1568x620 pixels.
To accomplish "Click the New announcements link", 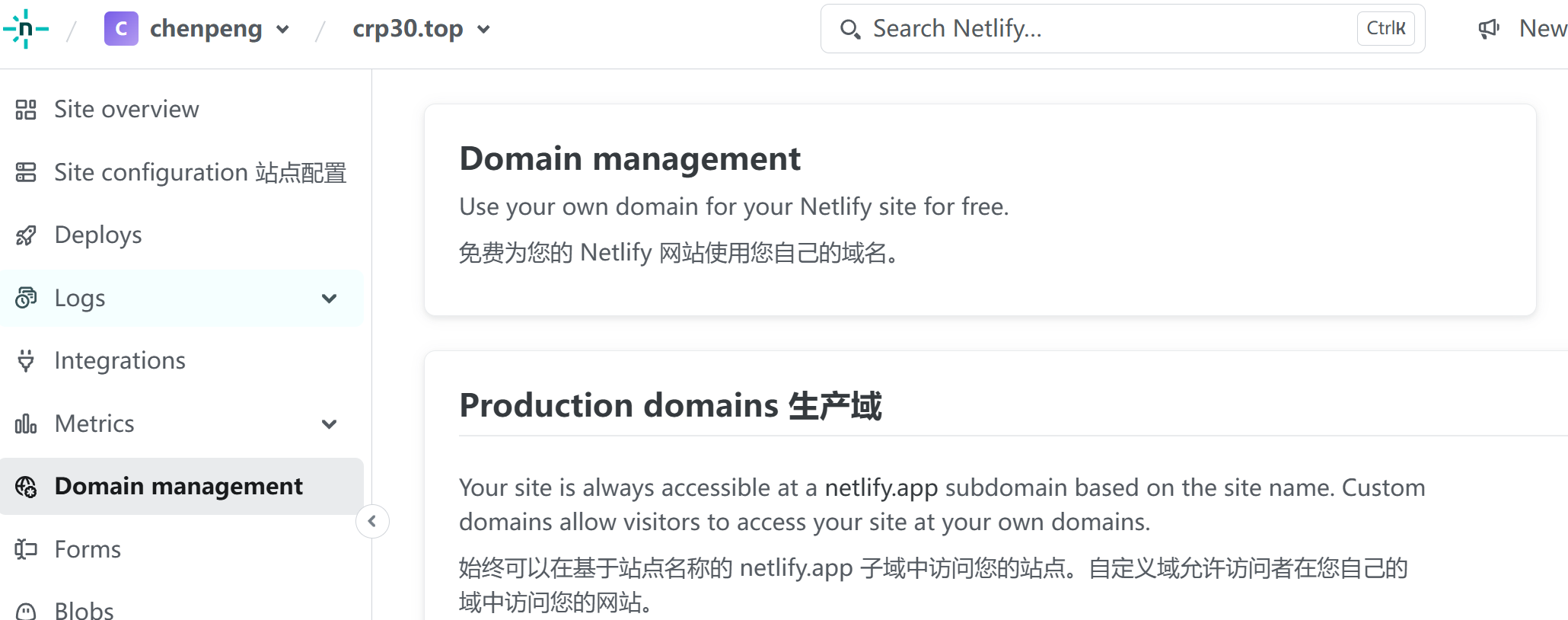I will (1542, 29).
